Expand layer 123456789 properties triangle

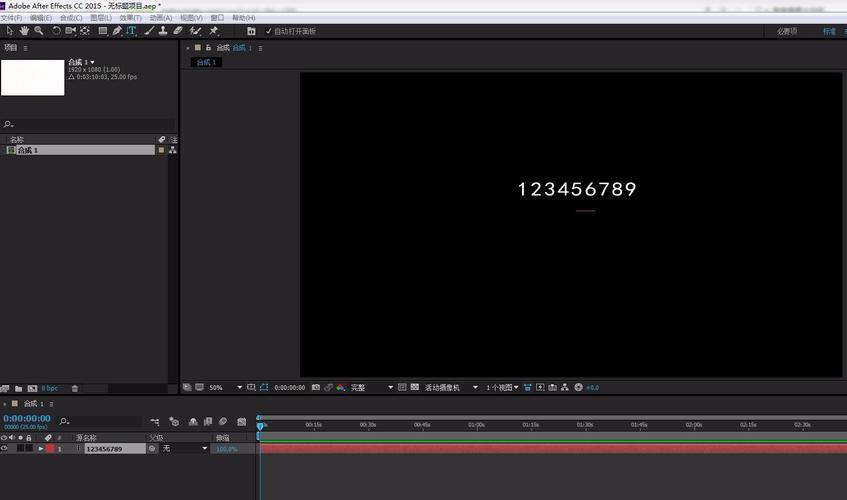[41, 449]
